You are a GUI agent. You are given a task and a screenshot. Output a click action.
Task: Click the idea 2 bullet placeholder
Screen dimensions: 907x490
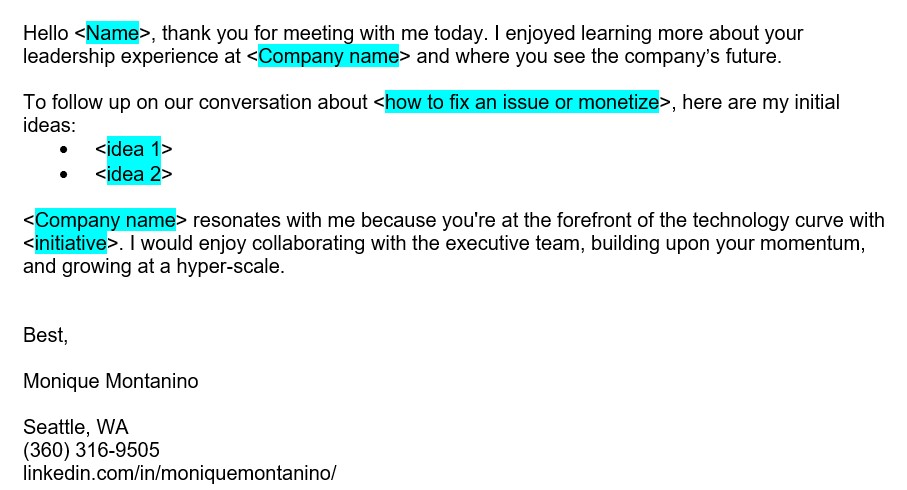click(134, 174)
